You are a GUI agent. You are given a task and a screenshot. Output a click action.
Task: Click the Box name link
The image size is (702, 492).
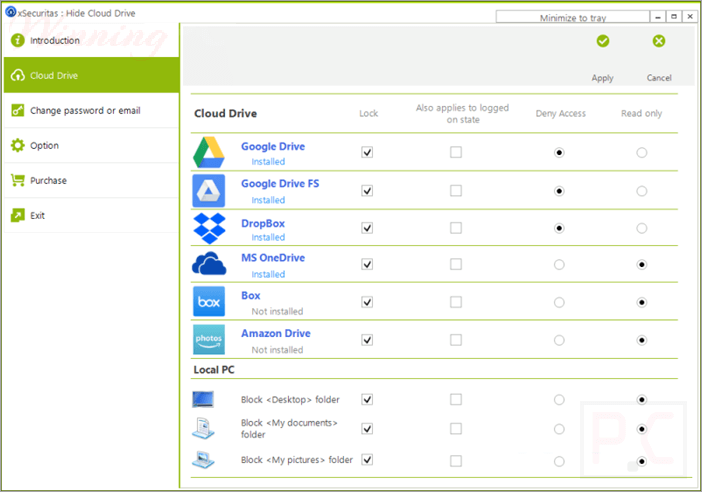click(x=251, y=295)
